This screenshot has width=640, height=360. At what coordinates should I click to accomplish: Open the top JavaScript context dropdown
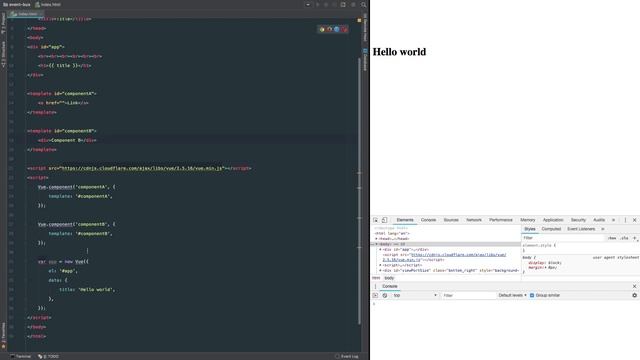click(x=415, y=296)
